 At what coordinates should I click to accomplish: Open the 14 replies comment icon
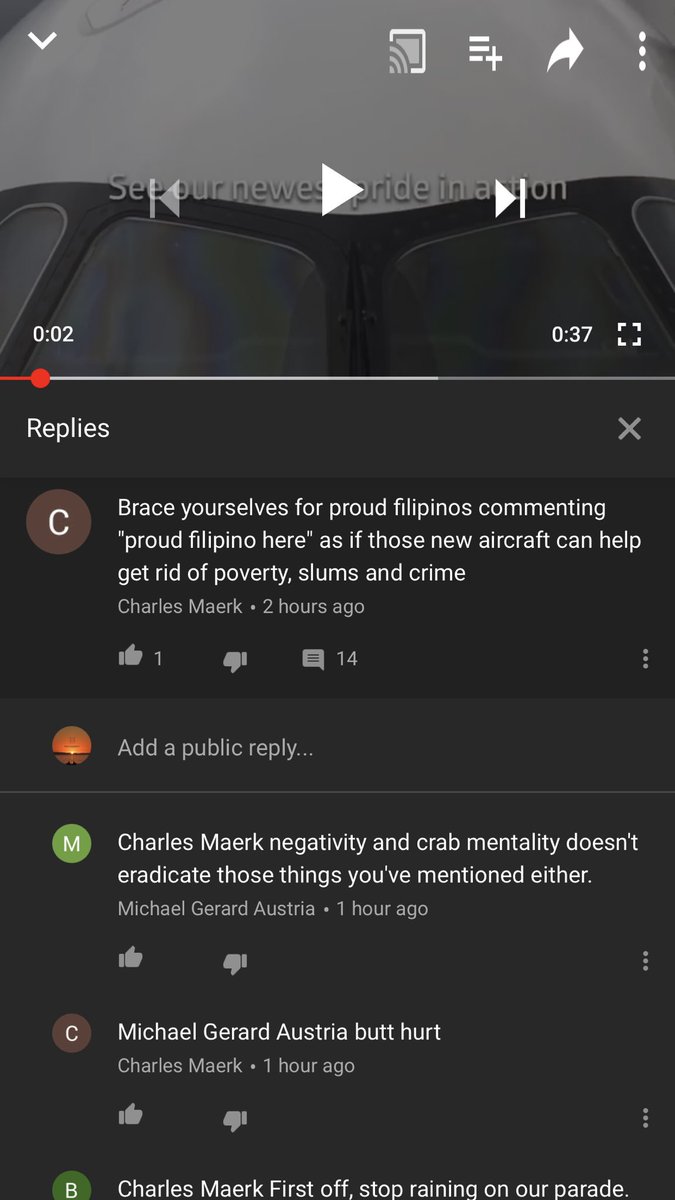(314, 659)
